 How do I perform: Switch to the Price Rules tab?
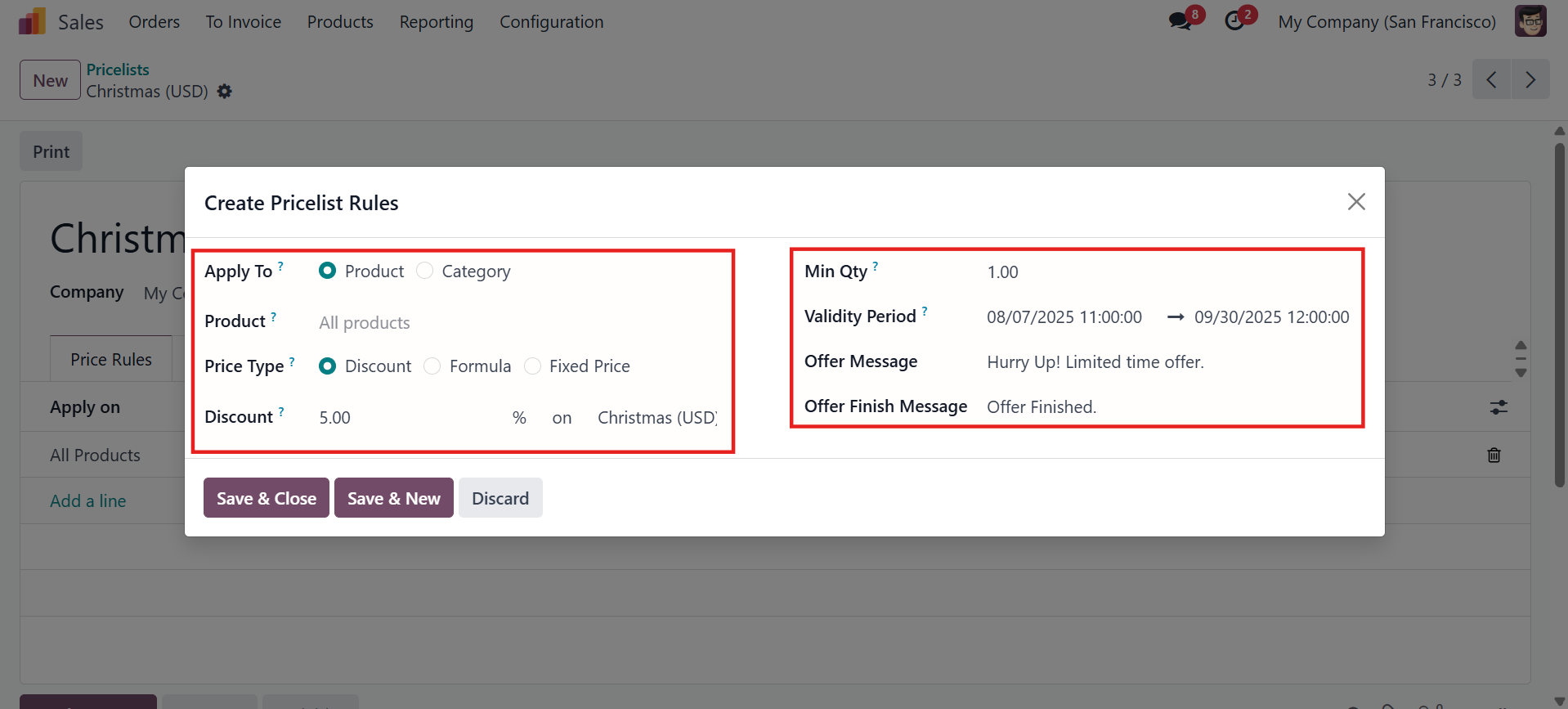(111, 359)
